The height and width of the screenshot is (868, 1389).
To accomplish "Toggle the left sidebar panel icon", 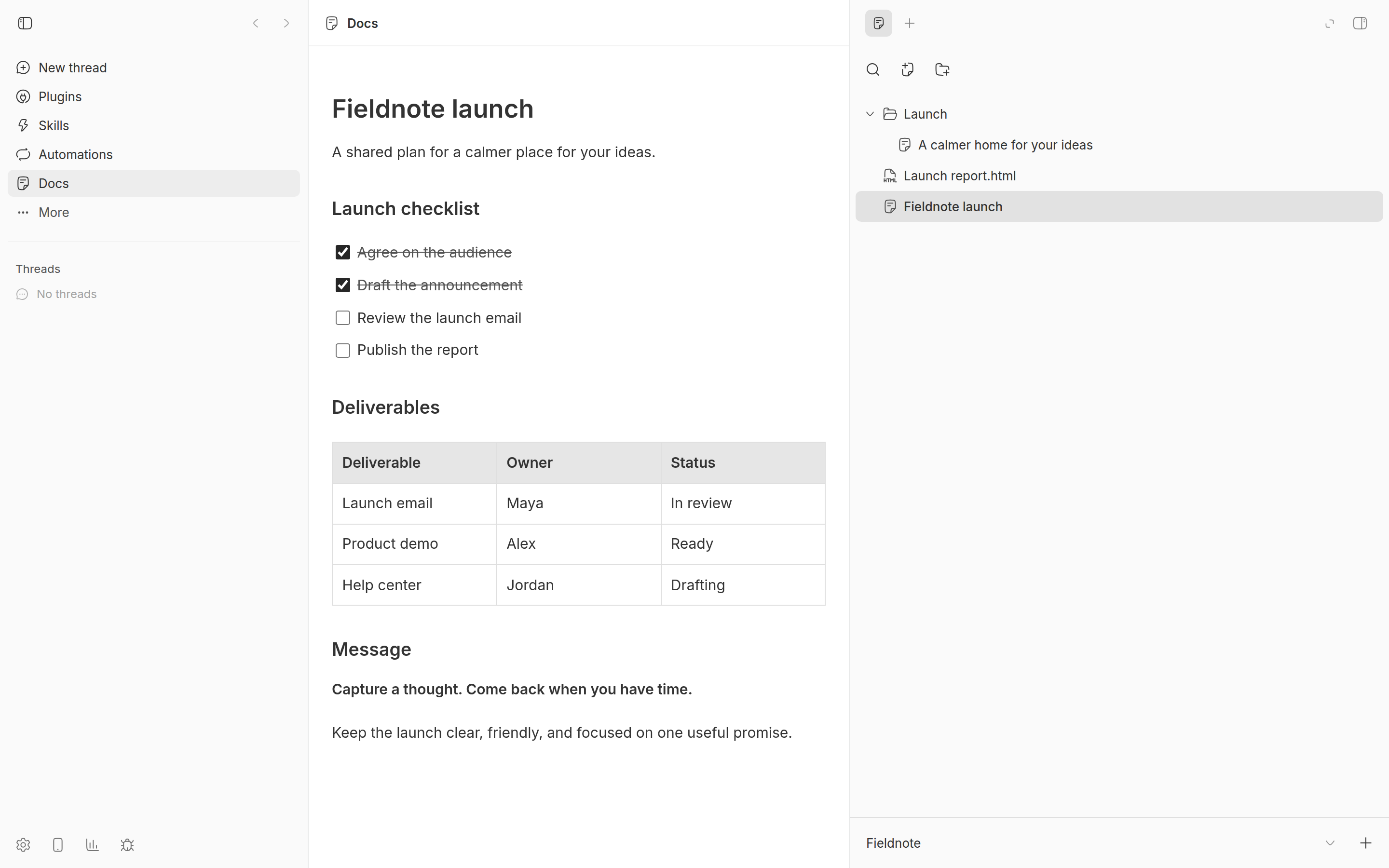I will pyautogui.click(x=25, y=23).
